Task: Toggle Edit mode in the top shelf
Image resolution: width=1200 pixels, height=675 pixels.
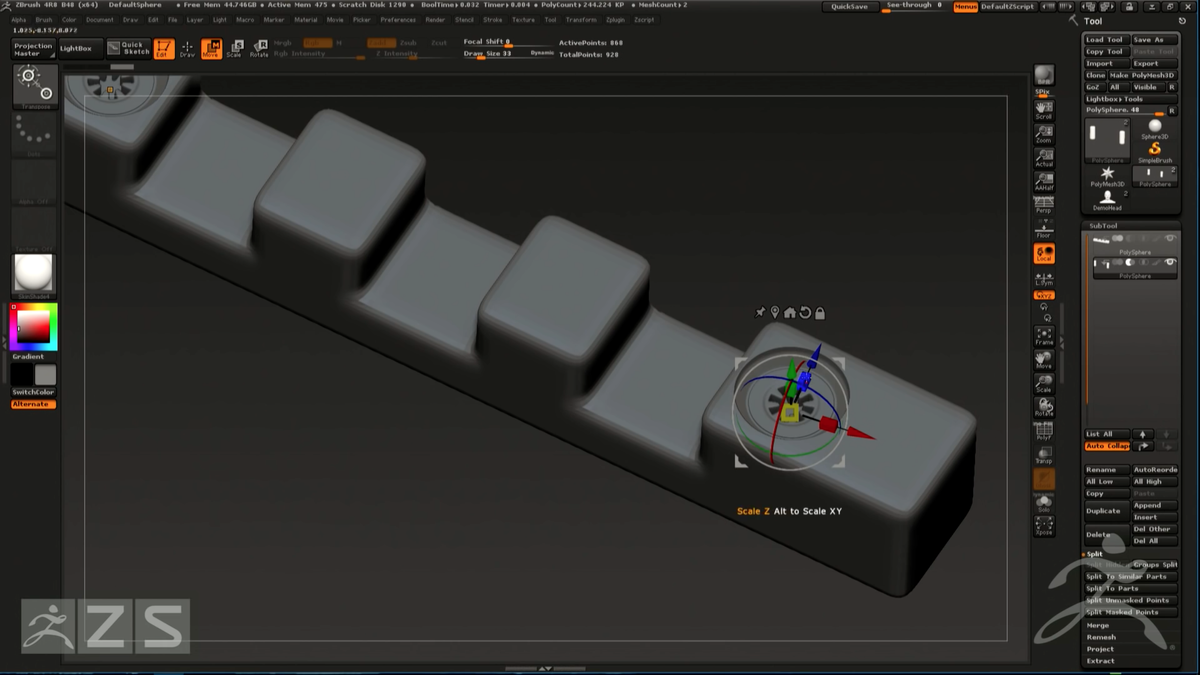Action: 165,46
